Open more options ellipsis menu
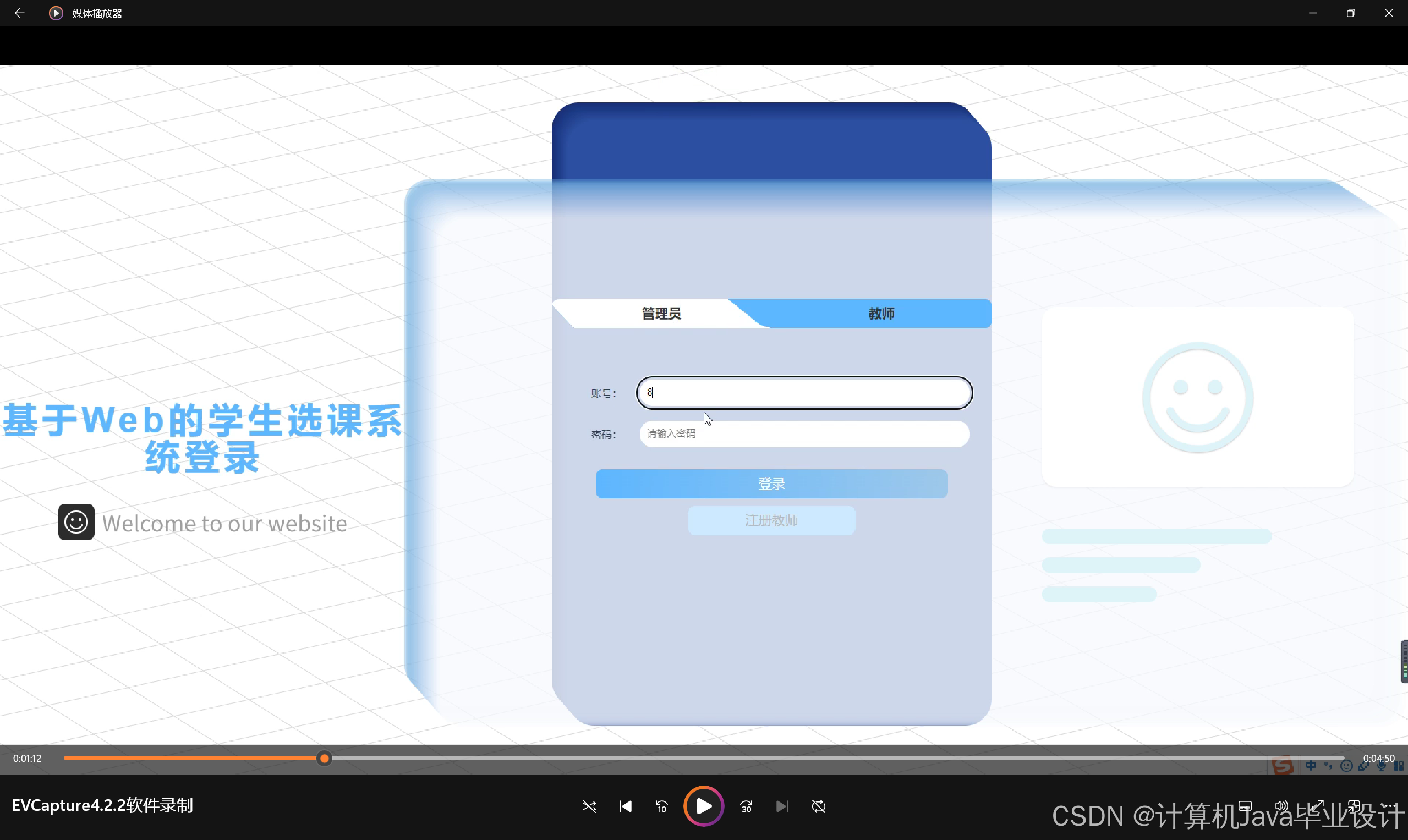 pos(1389,805)
